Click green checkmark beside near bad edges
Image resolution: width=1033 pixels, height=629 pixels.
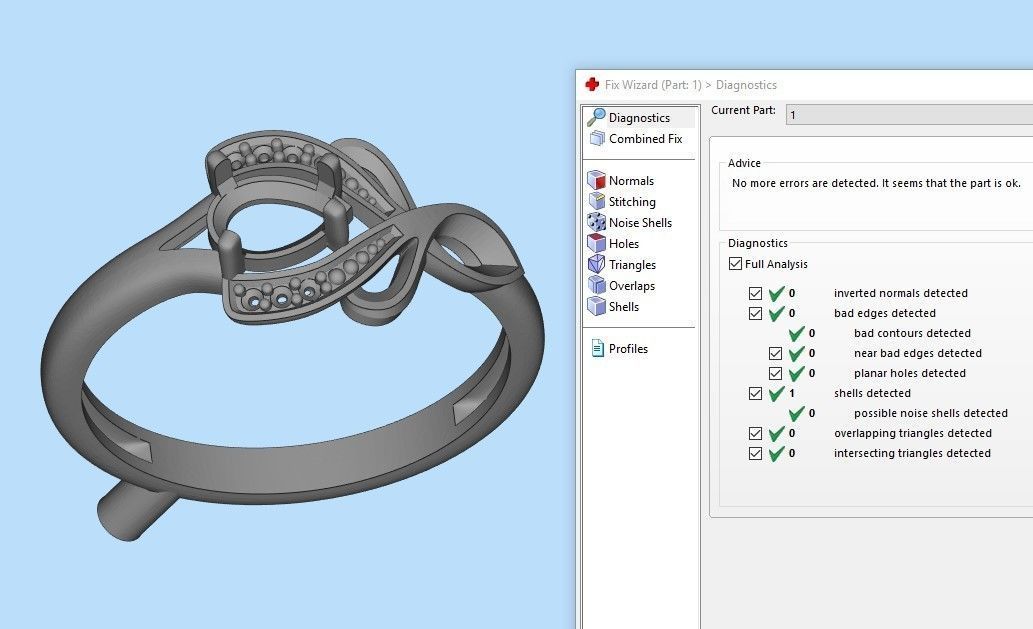(796, 353)
